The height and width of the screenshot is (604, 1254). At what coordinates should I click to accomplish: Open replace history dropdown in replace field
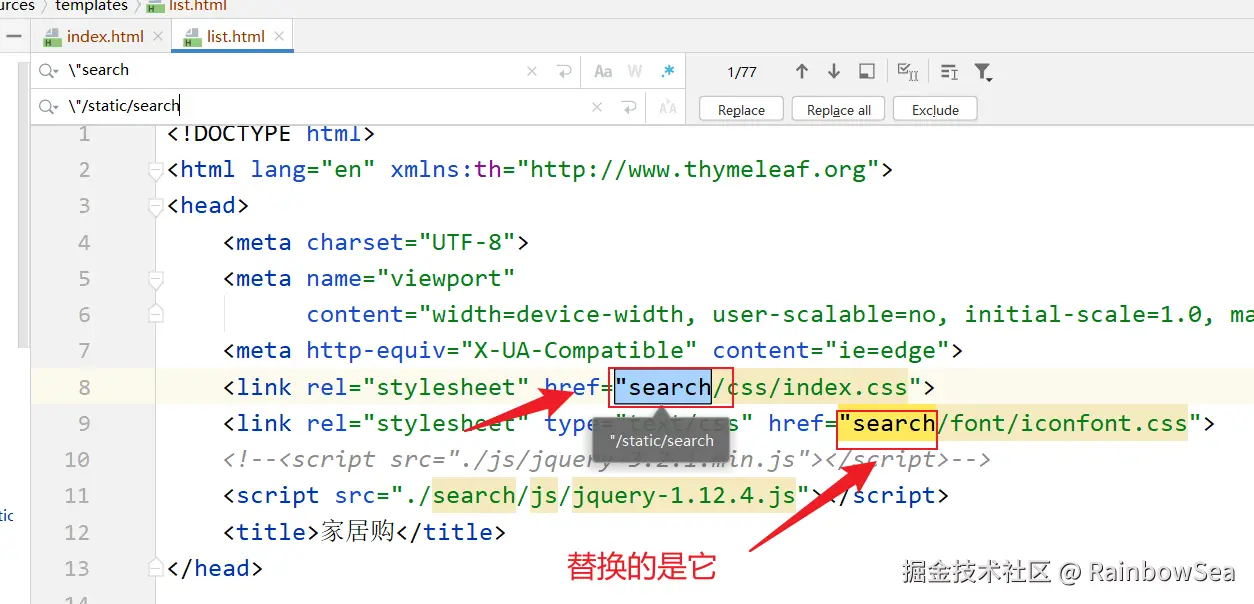click(48, 107)
